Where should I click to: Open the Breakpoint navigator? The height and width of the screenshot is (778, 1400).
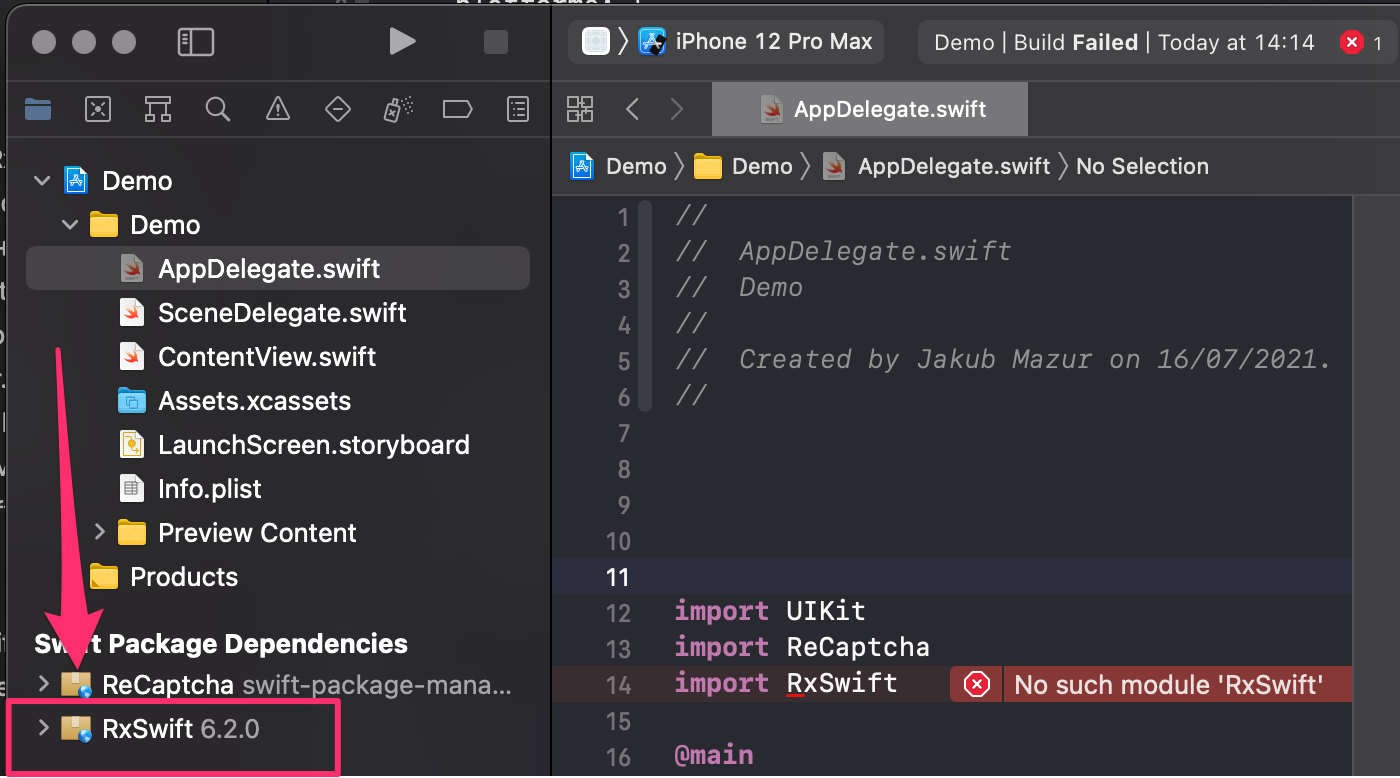click(x=457, y=109)
